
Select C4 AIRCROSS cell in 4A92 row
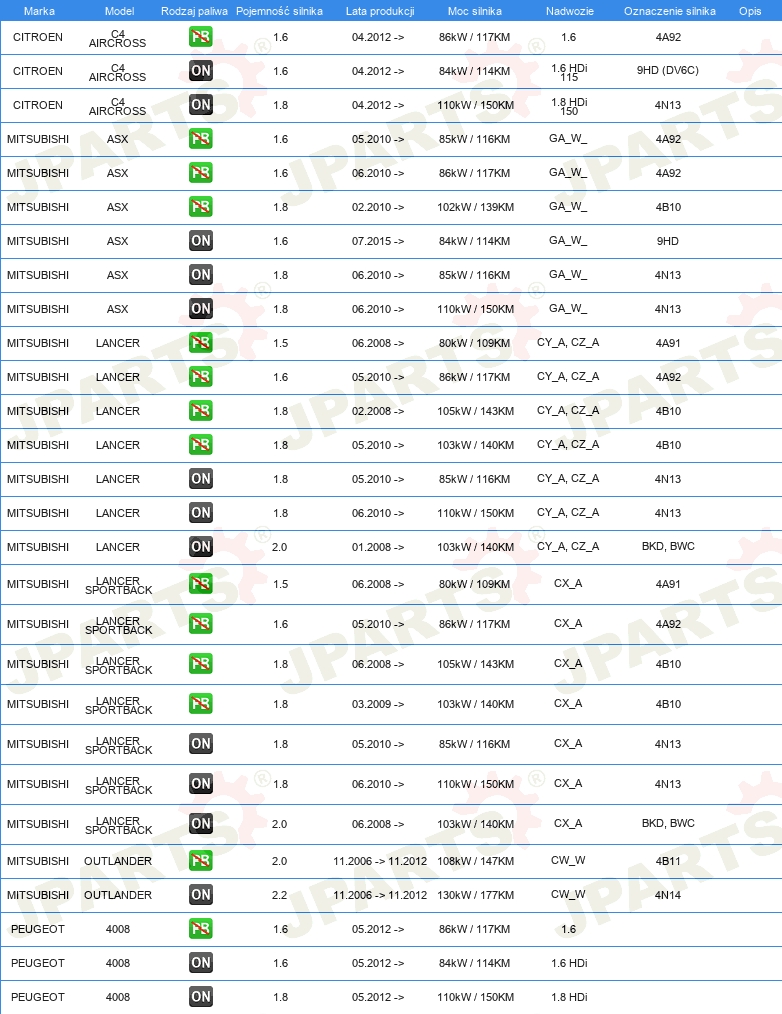(118, 38)
